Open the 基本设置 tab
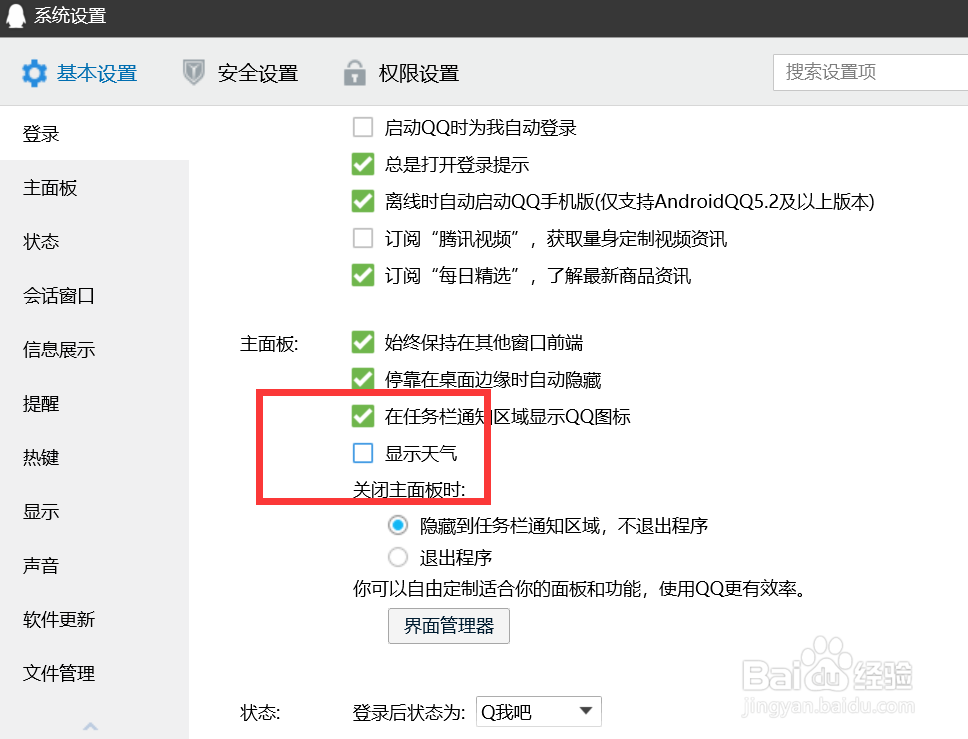 click(x=97, y=73)
